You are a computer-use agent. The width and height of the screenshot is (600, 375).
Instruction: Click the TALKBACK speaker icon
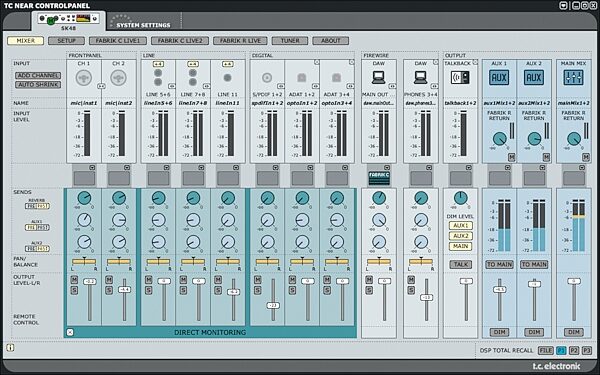pos(460,78)
